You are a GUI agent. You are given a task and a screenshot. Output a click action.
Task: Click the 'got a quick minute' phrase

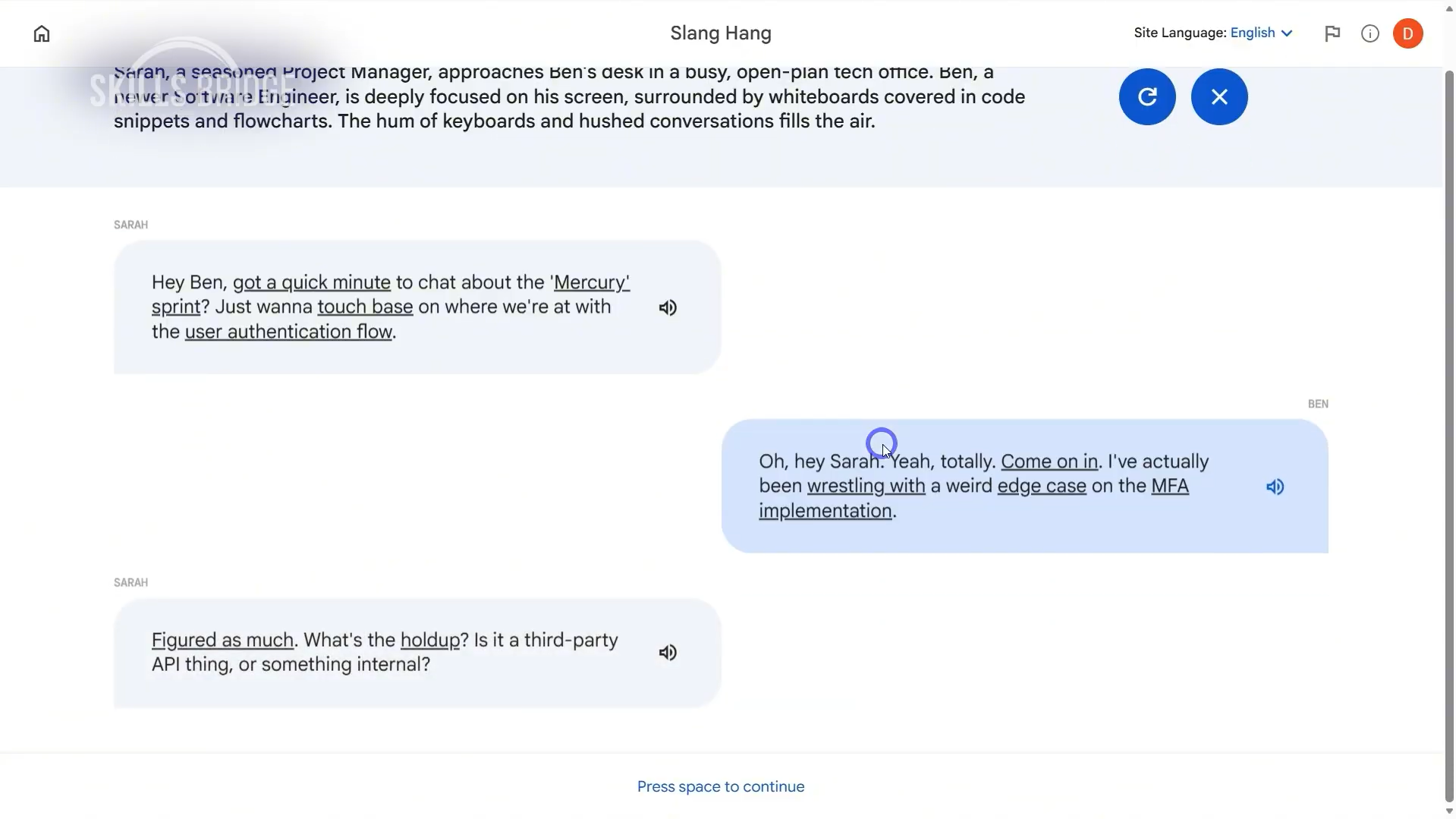click(x=312, y=282)
